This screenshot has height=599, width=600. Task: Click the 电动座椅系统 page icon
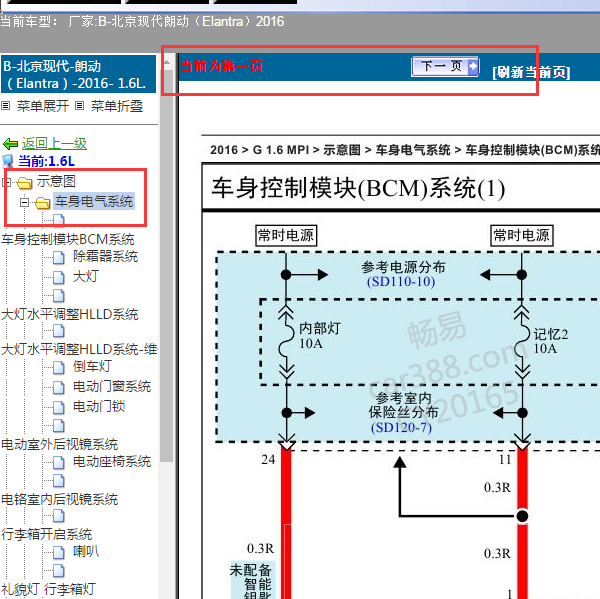tap(59, 462)
